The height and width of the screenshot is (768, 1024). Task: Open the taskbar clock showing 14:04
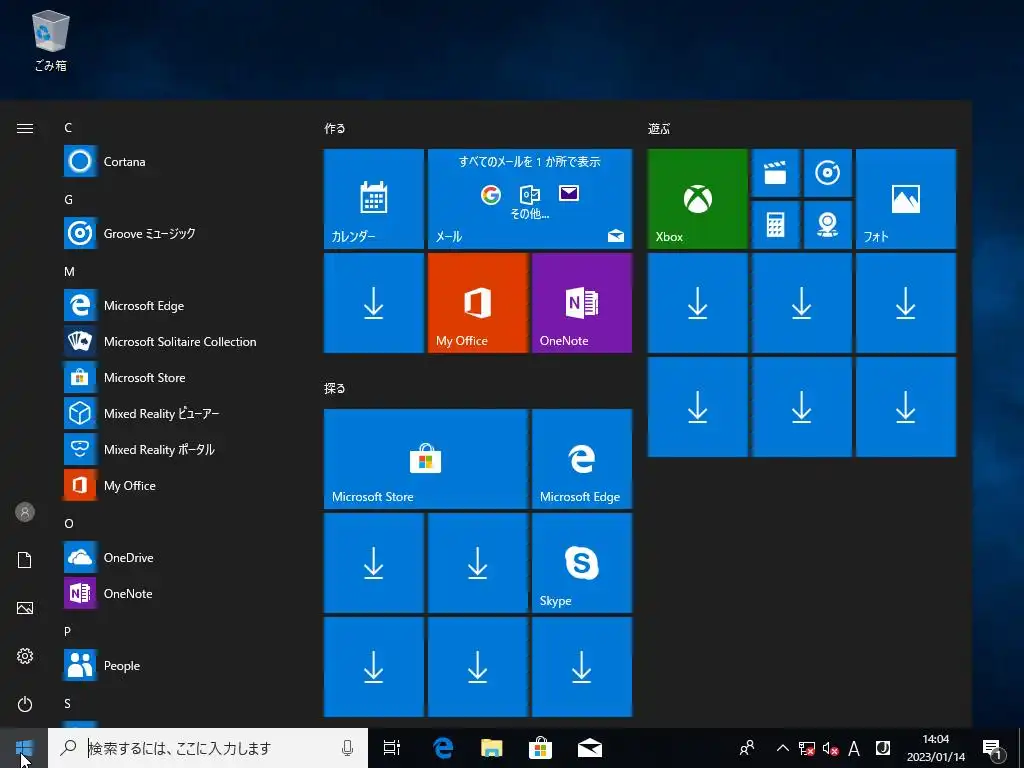coord(936,748)
